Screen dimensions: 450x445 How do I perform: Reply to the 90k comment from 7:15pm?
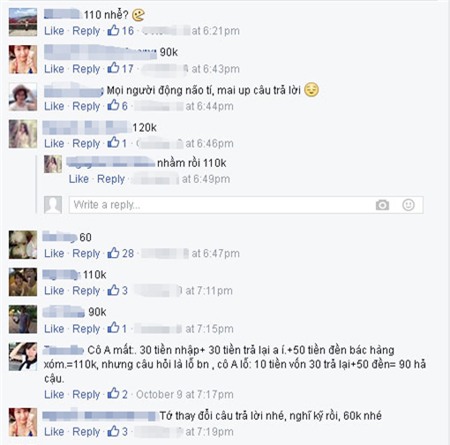[86, 329]
